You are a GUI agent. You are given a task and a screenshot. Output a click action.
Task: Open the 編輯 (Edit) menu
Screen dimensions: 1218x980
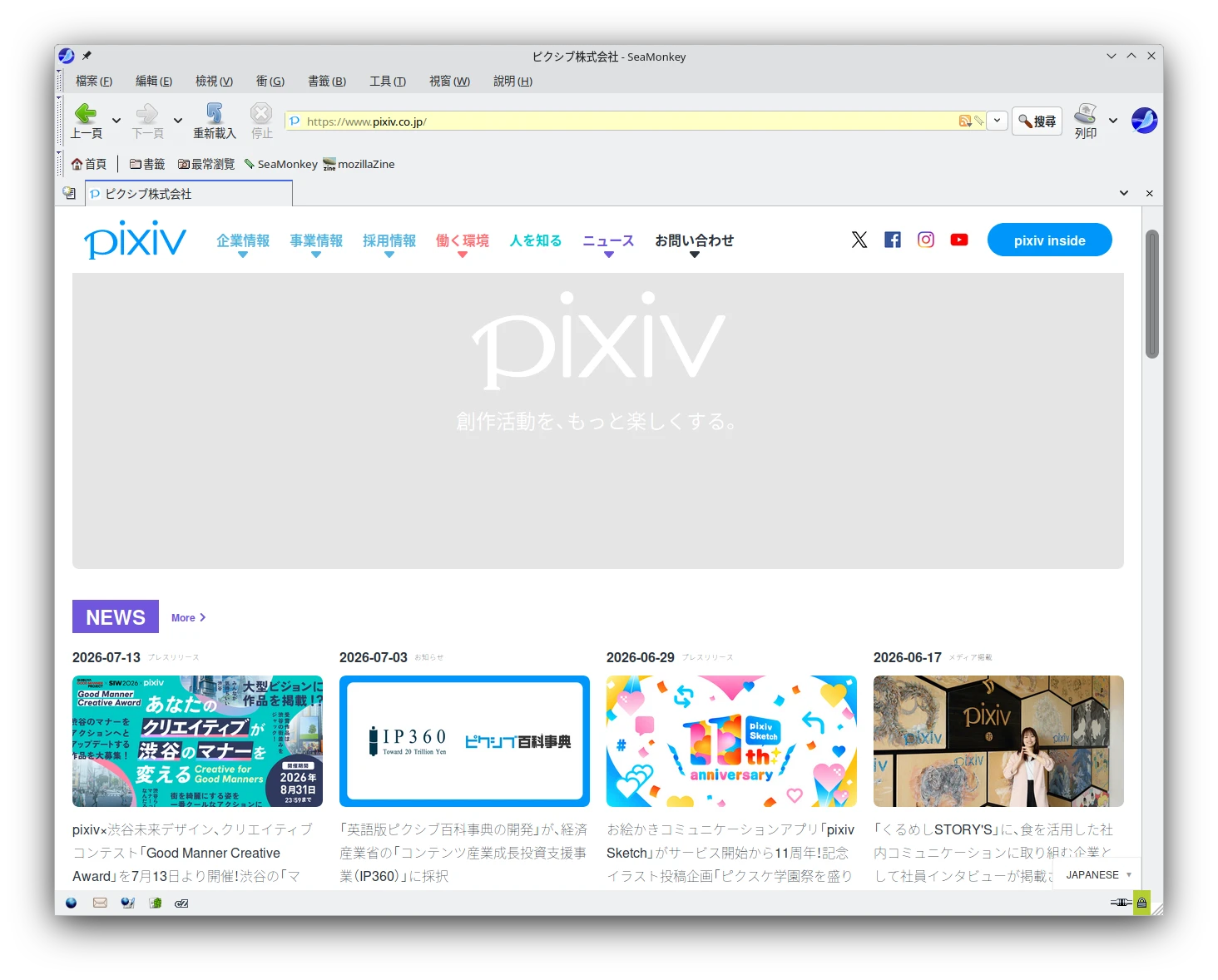(154, 81)
